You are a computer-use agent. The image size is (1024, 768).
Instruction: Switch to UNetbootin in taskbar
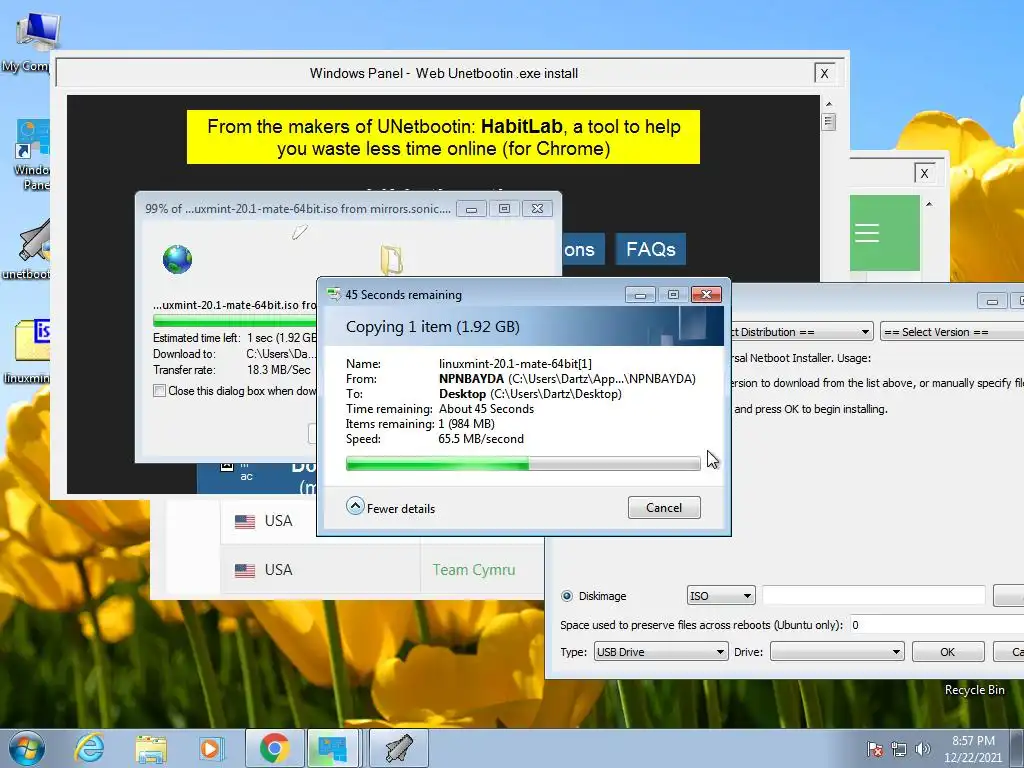pyautogui.click(x=398, y=748)
